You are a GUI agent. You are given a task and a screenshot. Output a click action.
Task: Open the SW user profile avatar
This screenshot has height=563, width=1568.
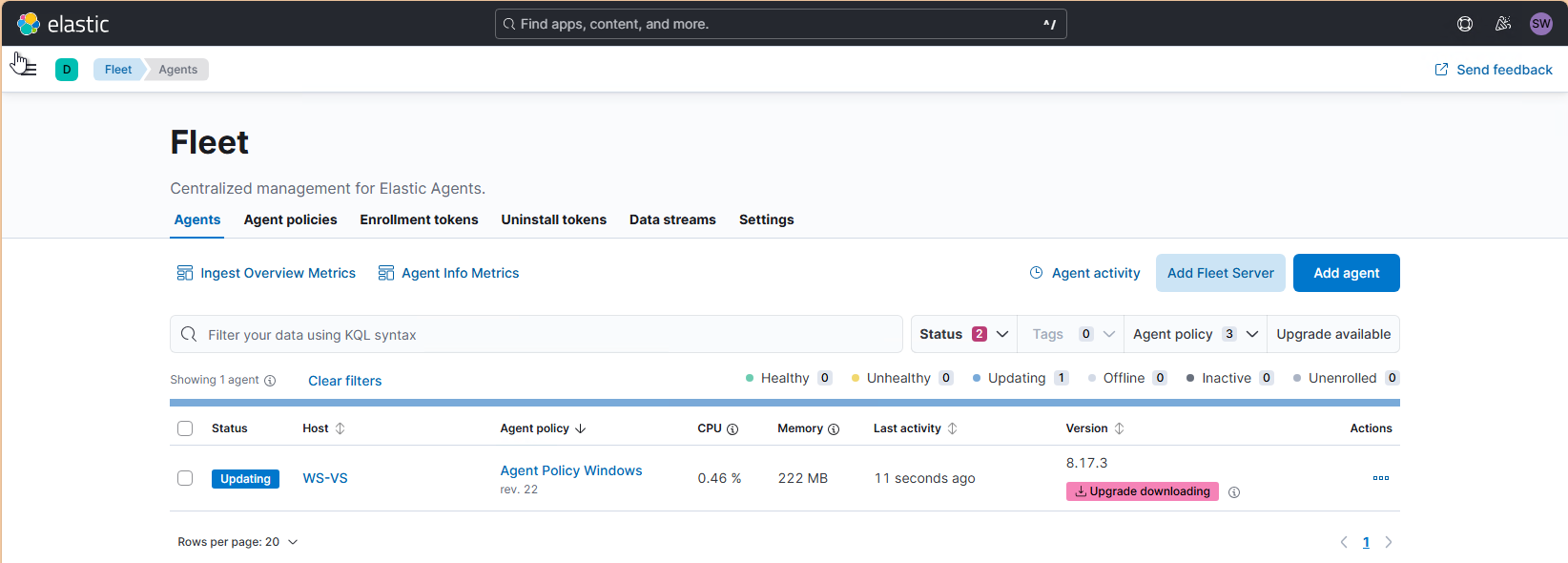click(1541, 24)
